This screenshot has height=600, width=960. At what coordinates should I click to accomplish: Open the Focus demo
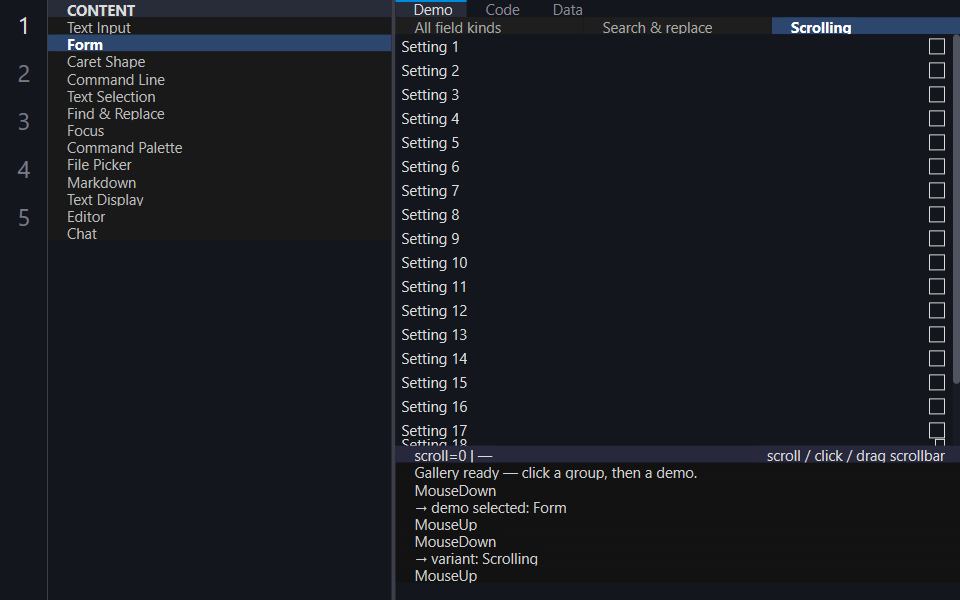(219, 131)
